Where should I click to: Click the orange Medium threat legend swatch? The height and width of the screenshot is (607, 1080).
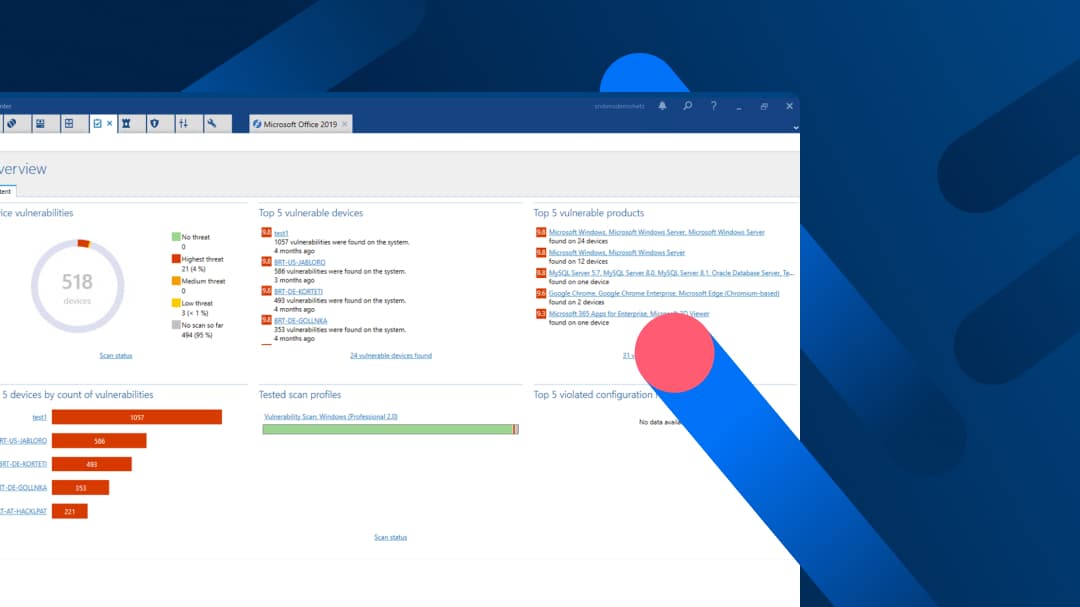(x=176, y=280)
